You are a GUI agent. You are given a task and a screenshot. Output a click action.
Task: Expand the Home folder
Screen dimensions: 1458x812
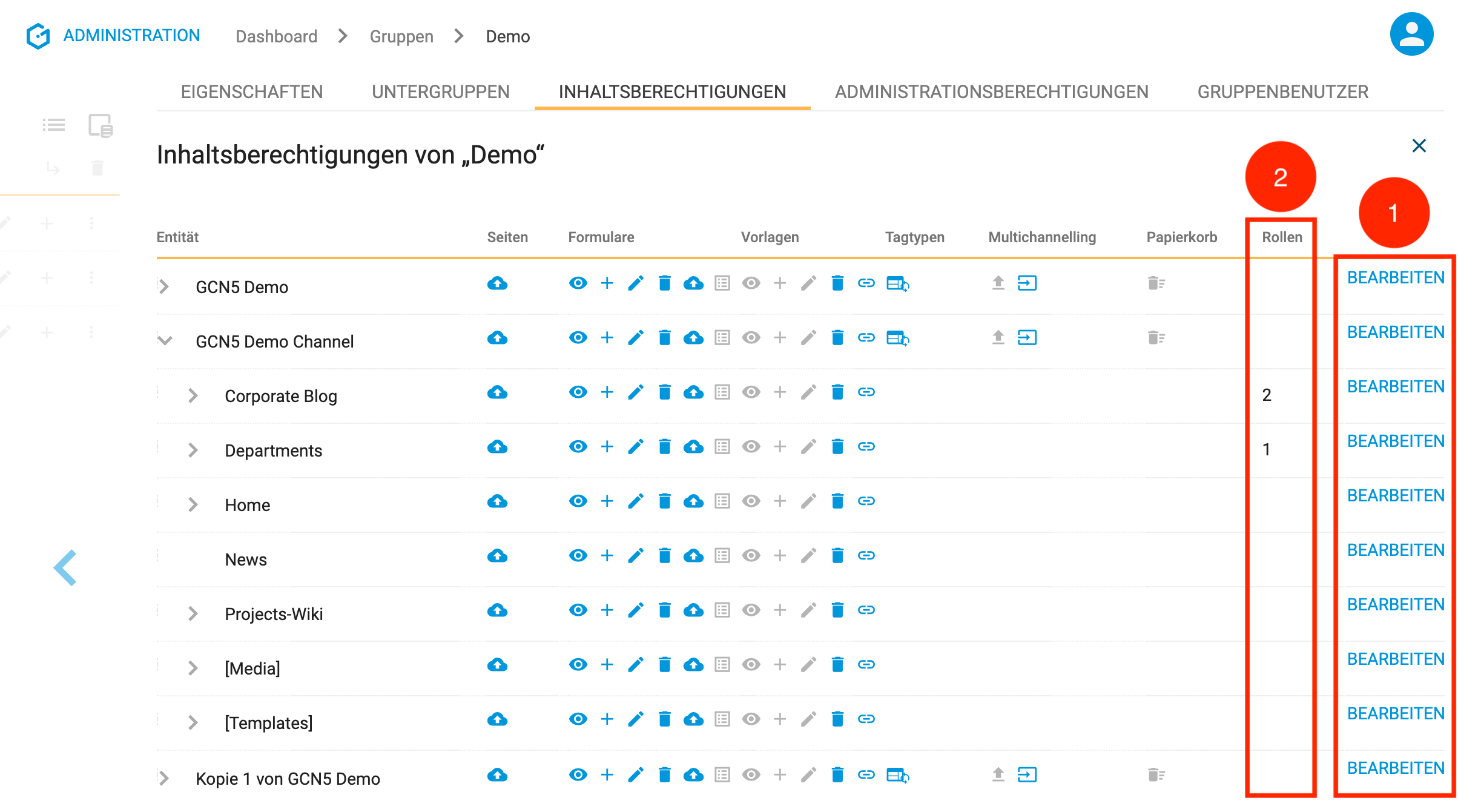click(193, 504)
